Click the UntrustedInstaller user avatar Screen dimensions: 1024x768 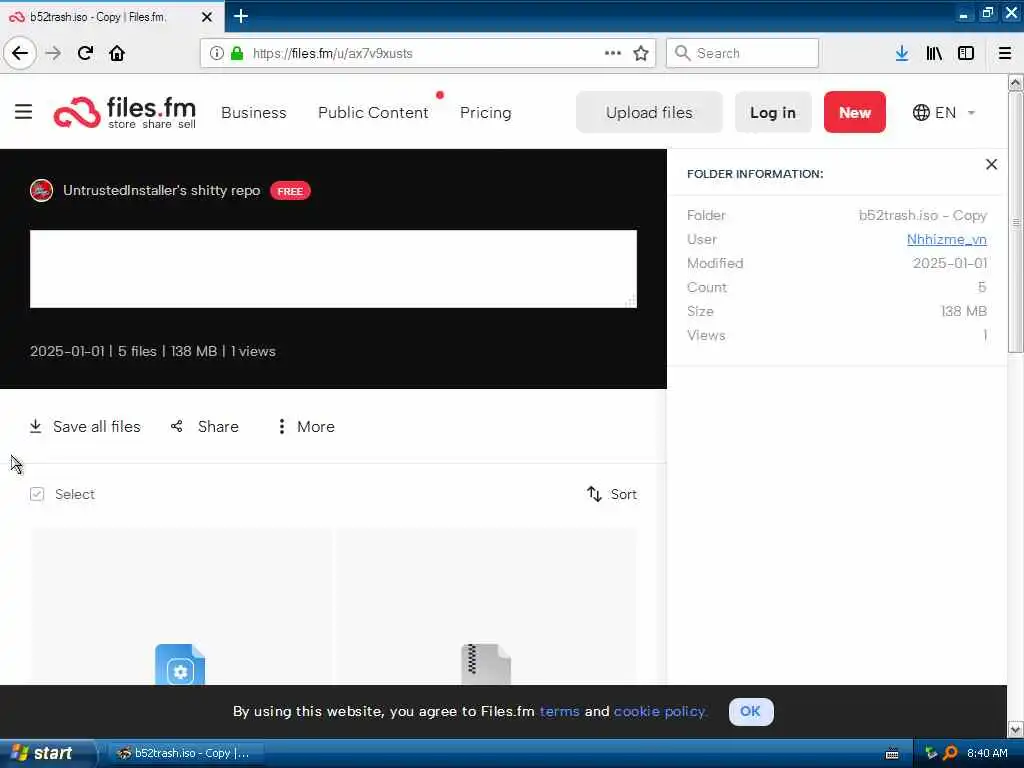tap(42, 191)
